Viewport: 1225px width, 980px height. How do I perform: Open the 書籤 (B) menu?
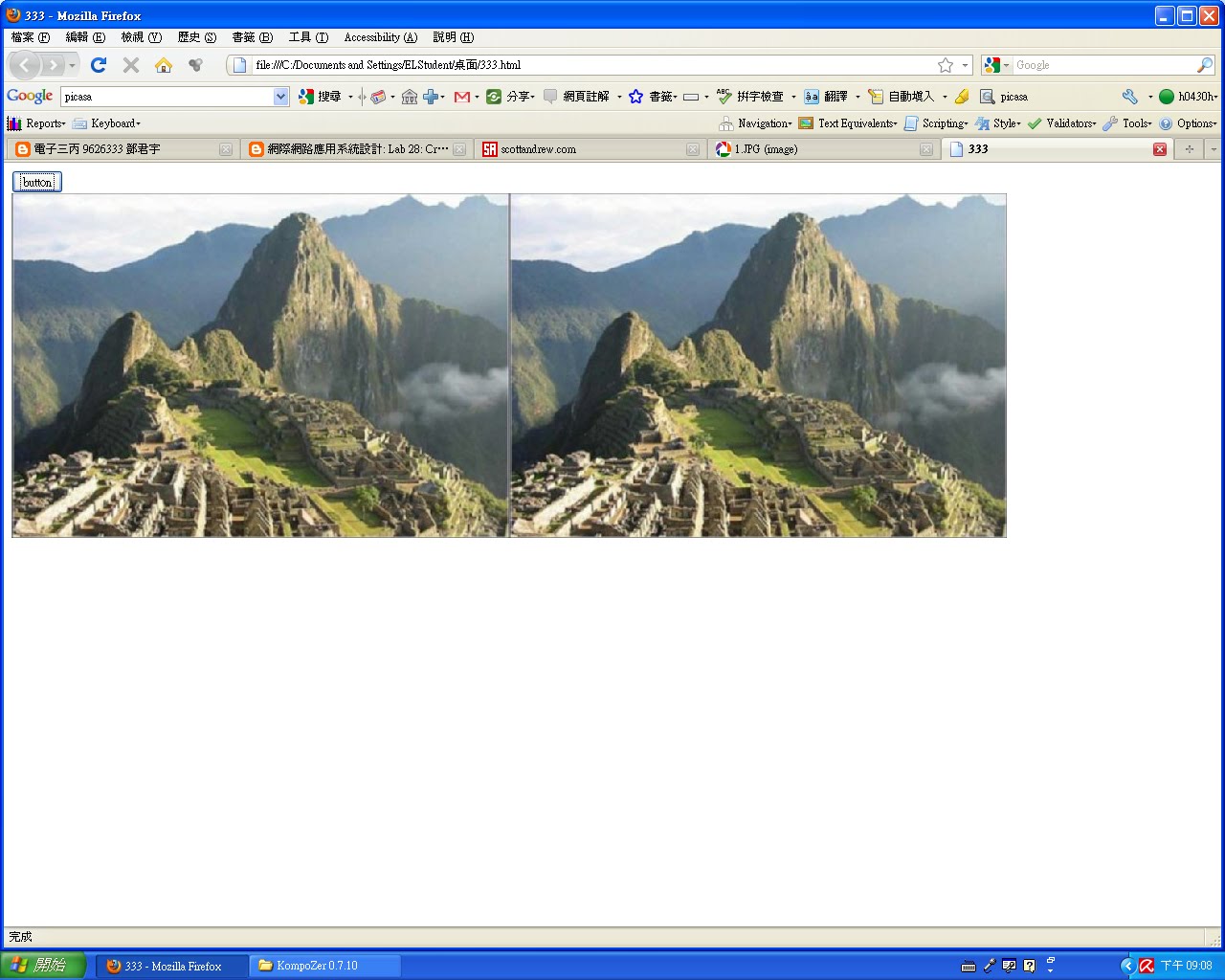click(253, 37)
